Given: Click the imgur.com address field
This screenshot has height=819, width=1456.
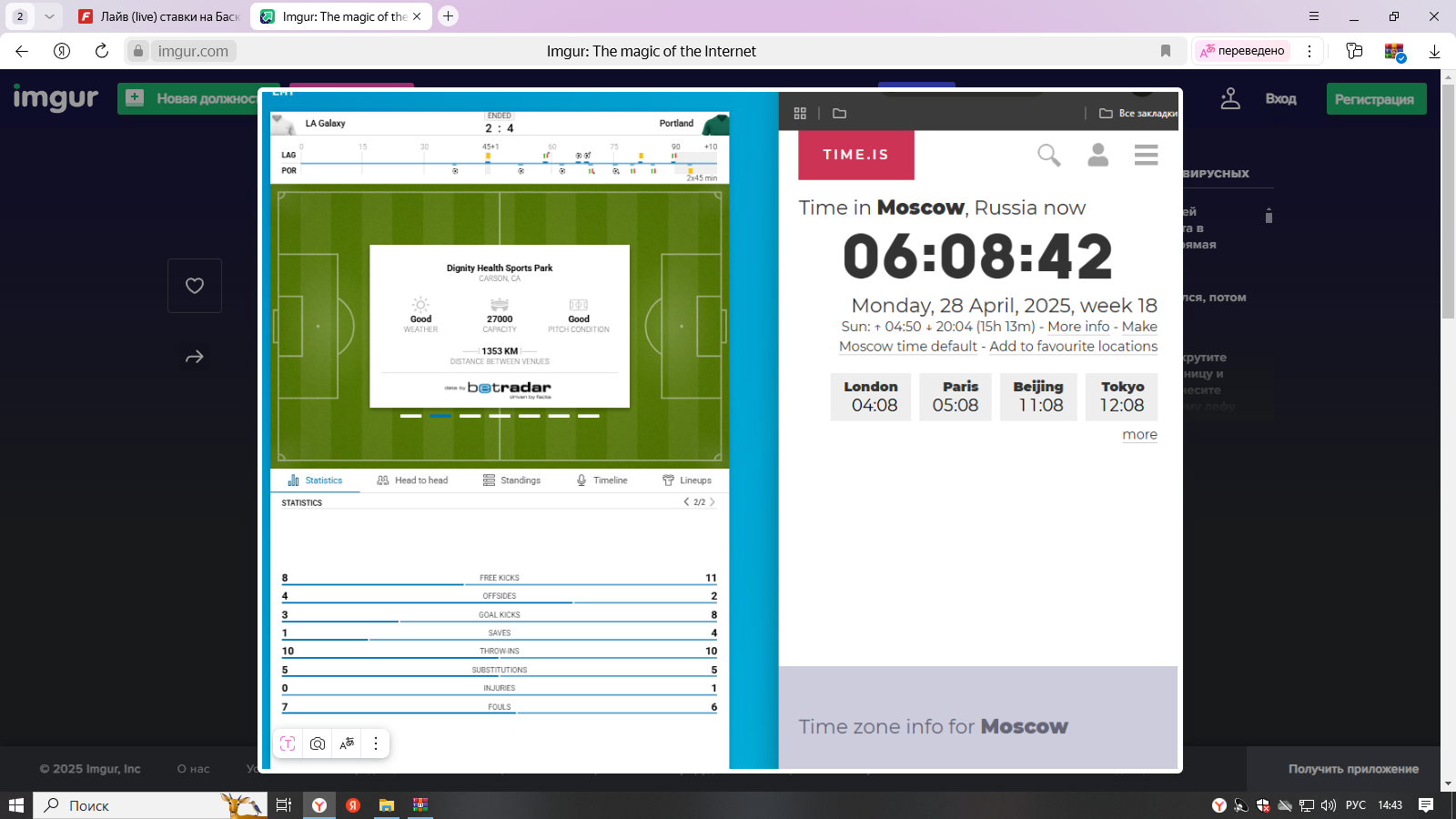Looking at the screenshot, I should coord(193,51).
